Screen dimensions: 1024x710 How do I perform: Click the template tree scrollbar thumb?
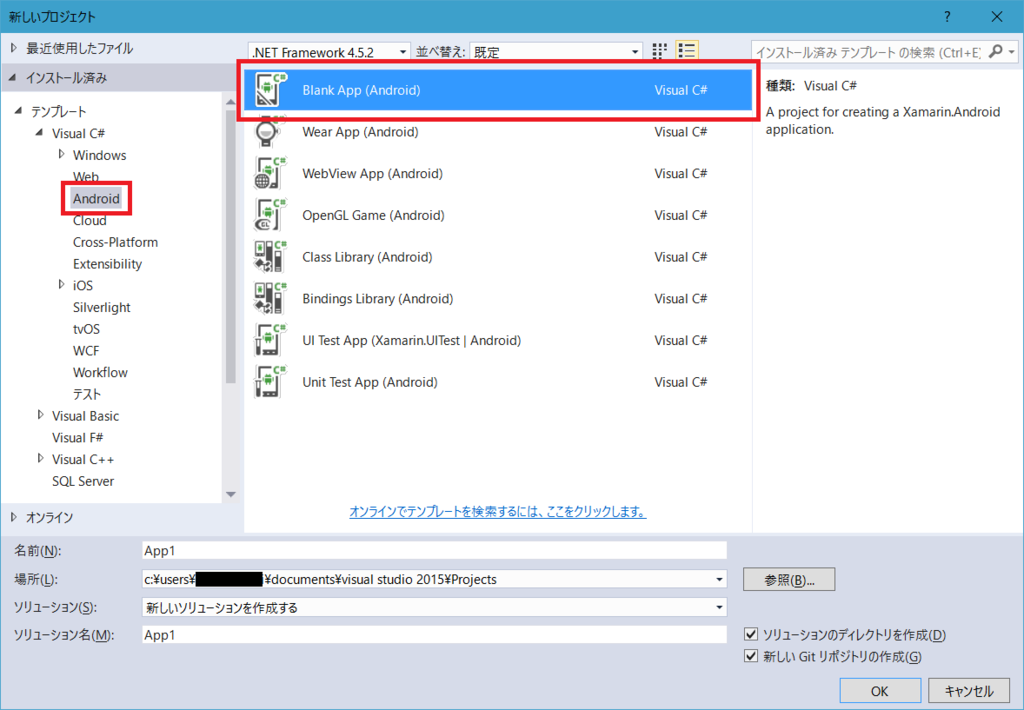[231, 246]
